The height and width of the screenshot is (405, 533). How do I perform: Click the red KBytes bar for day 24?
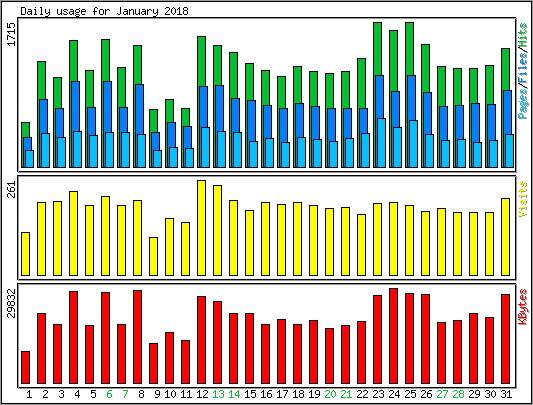click(x=393, y=336)
